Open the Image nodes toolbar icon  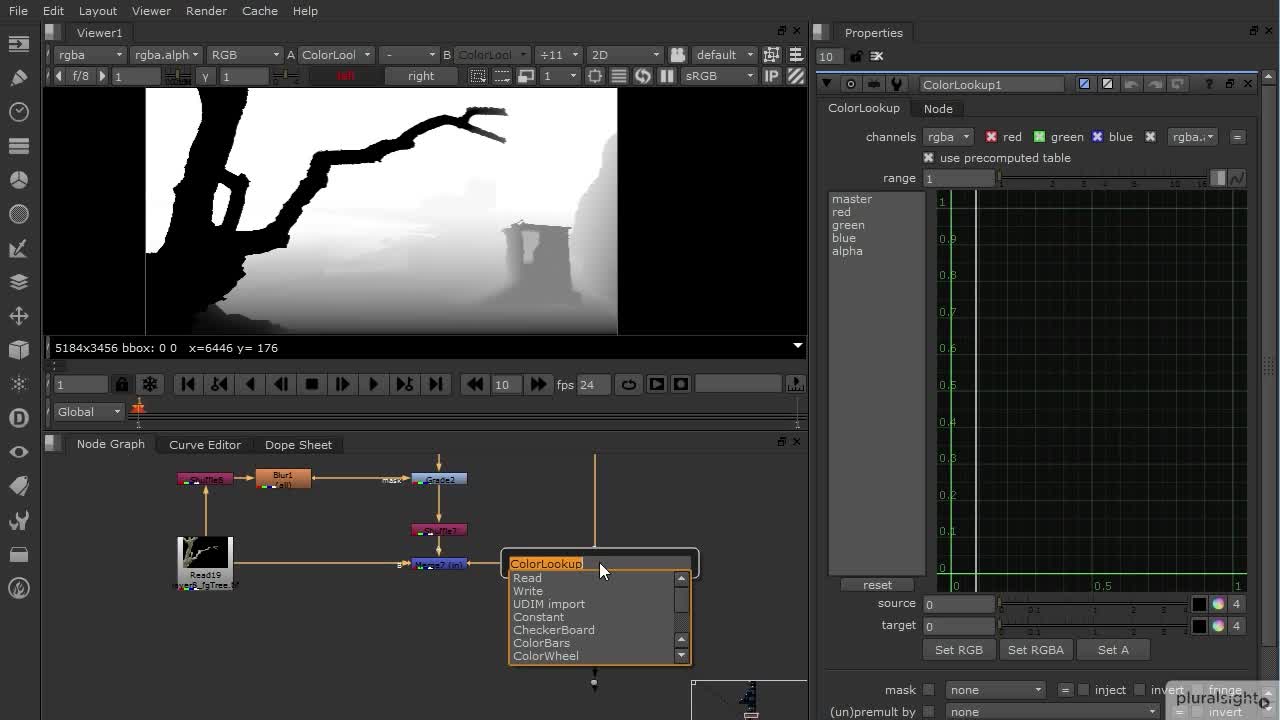point(19,44)
